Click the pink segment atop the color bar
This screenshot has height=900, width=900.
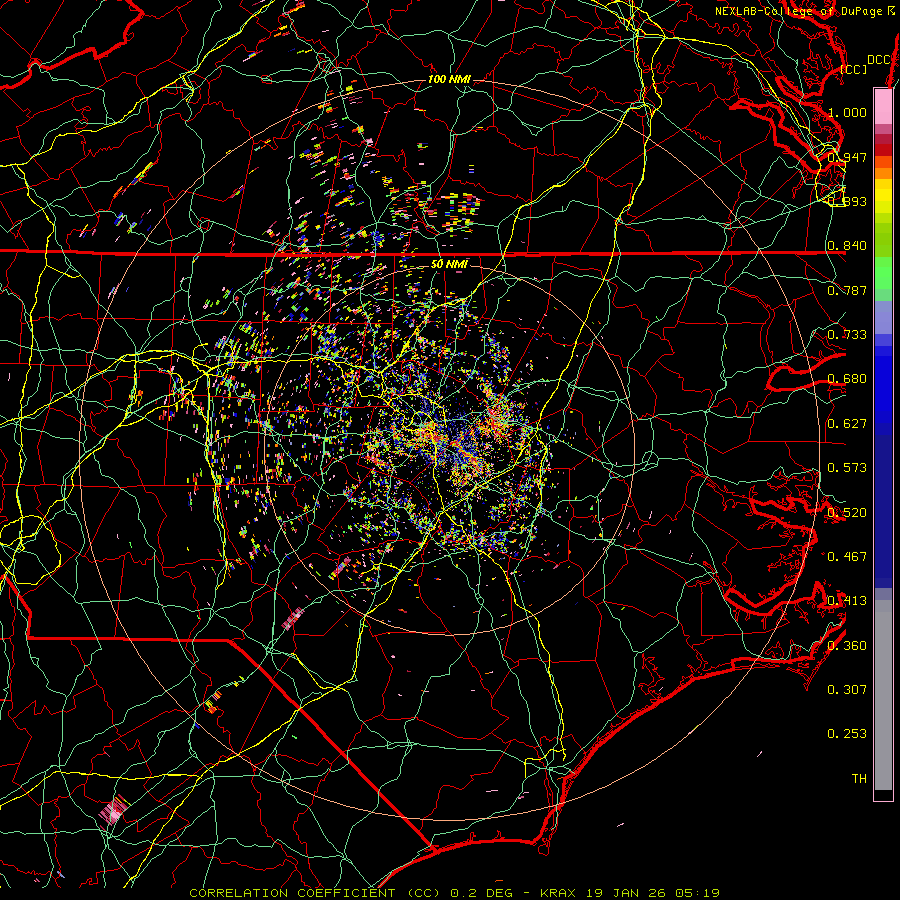[883, 107]
